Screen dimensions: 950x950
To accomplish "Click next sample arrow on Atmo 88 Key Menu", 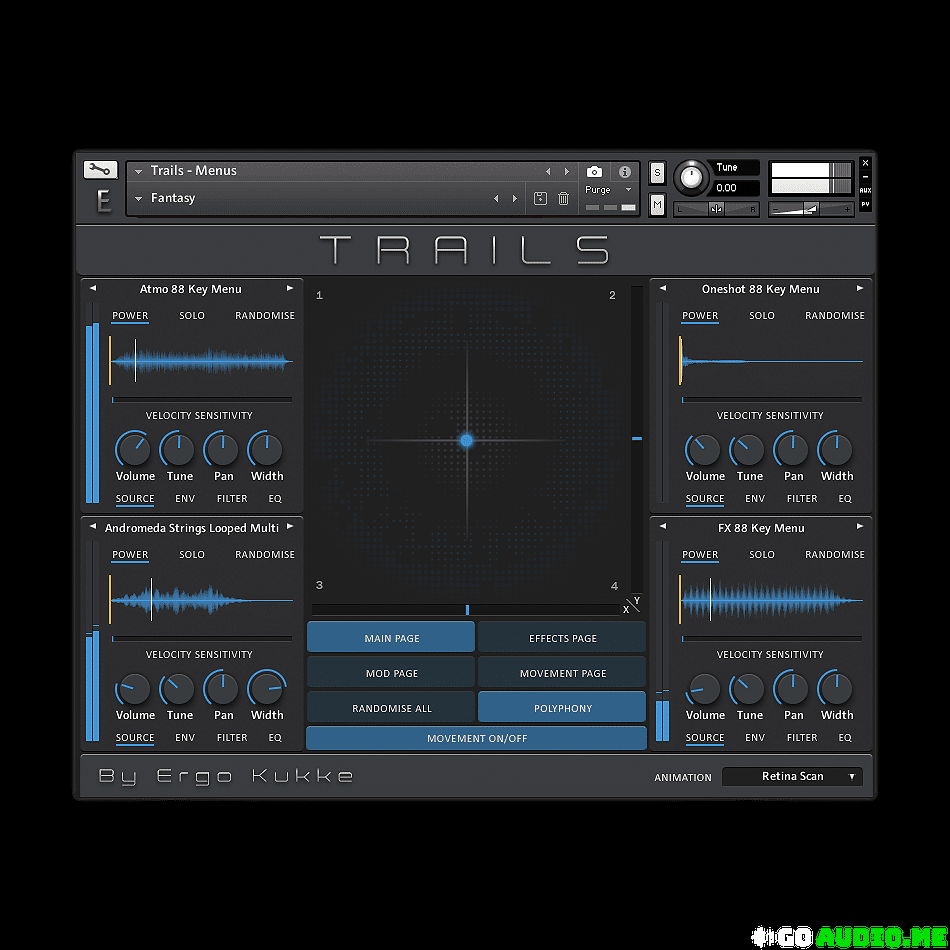I will click(290, 289).
